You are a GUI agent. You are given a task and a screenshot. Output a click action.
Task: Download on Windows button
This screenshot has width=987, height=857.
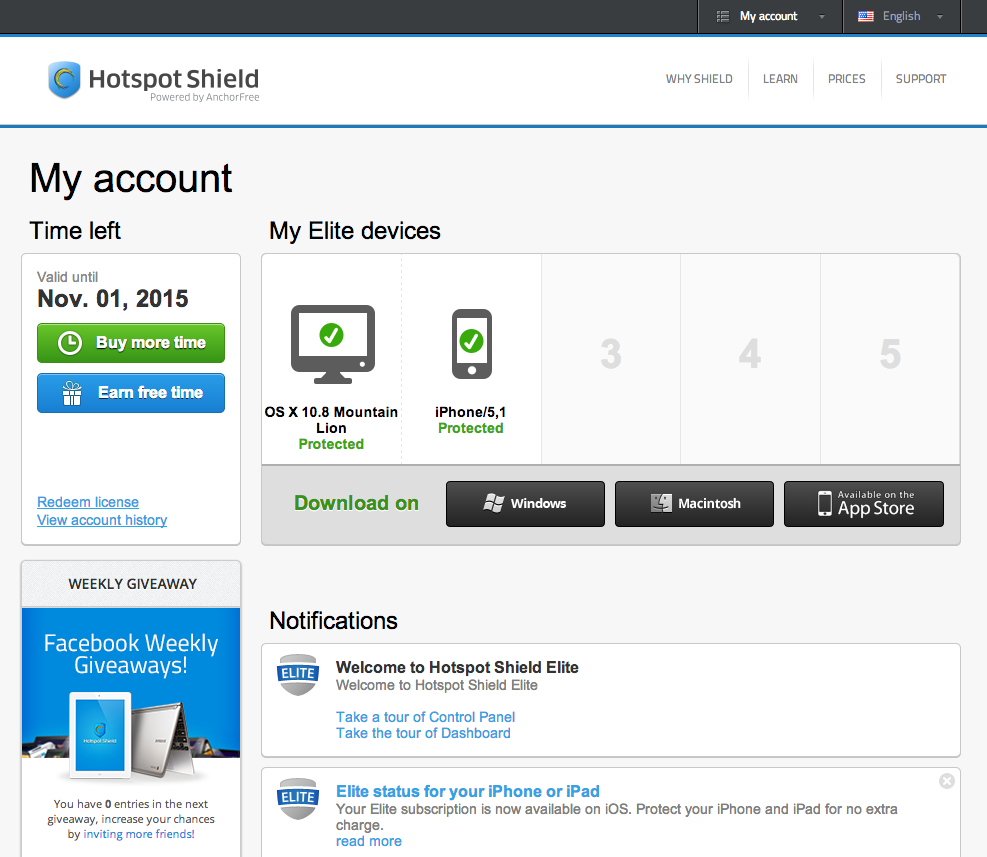(525, 504)
